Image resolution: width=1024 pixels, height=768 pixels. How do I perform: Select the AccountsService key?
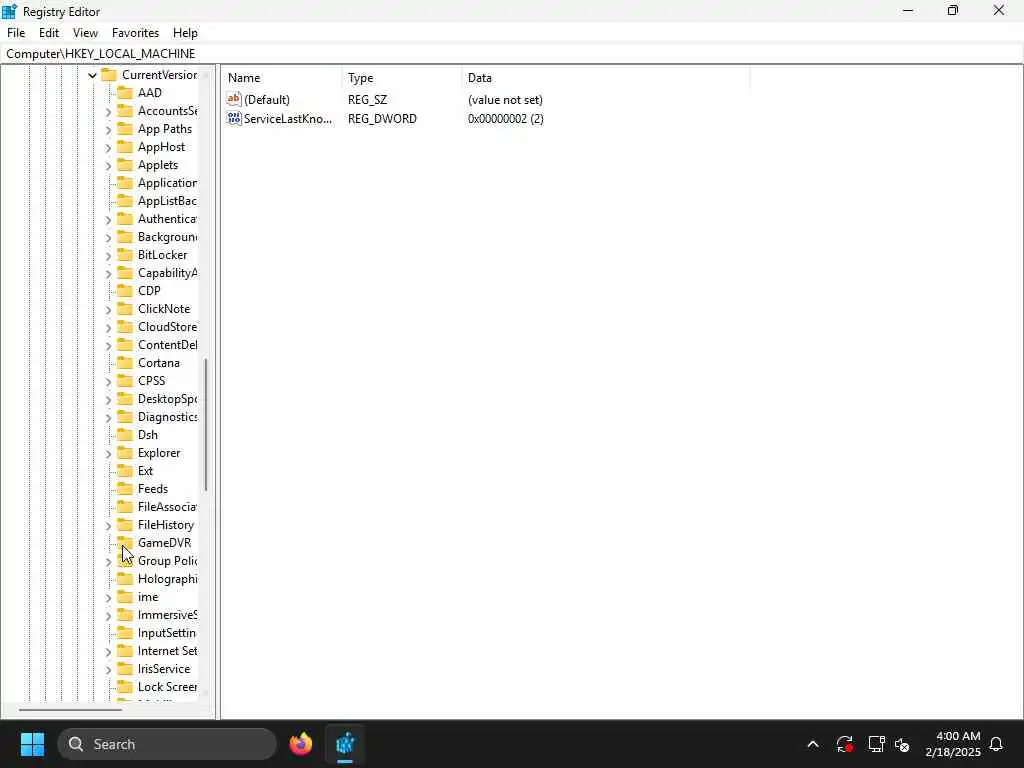[167, 111]
